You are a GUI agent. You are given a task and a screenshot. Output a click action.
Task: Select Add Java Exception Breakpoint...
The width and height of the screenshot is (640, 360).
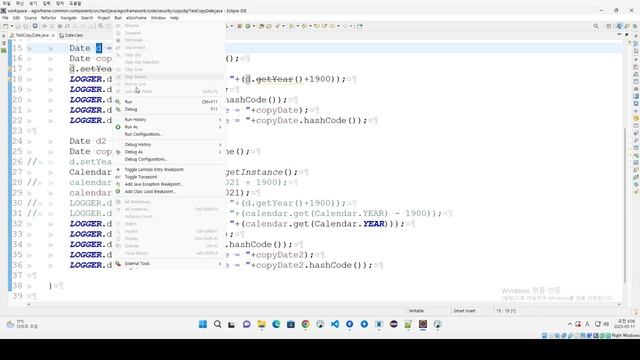click(x=153, y=184)
